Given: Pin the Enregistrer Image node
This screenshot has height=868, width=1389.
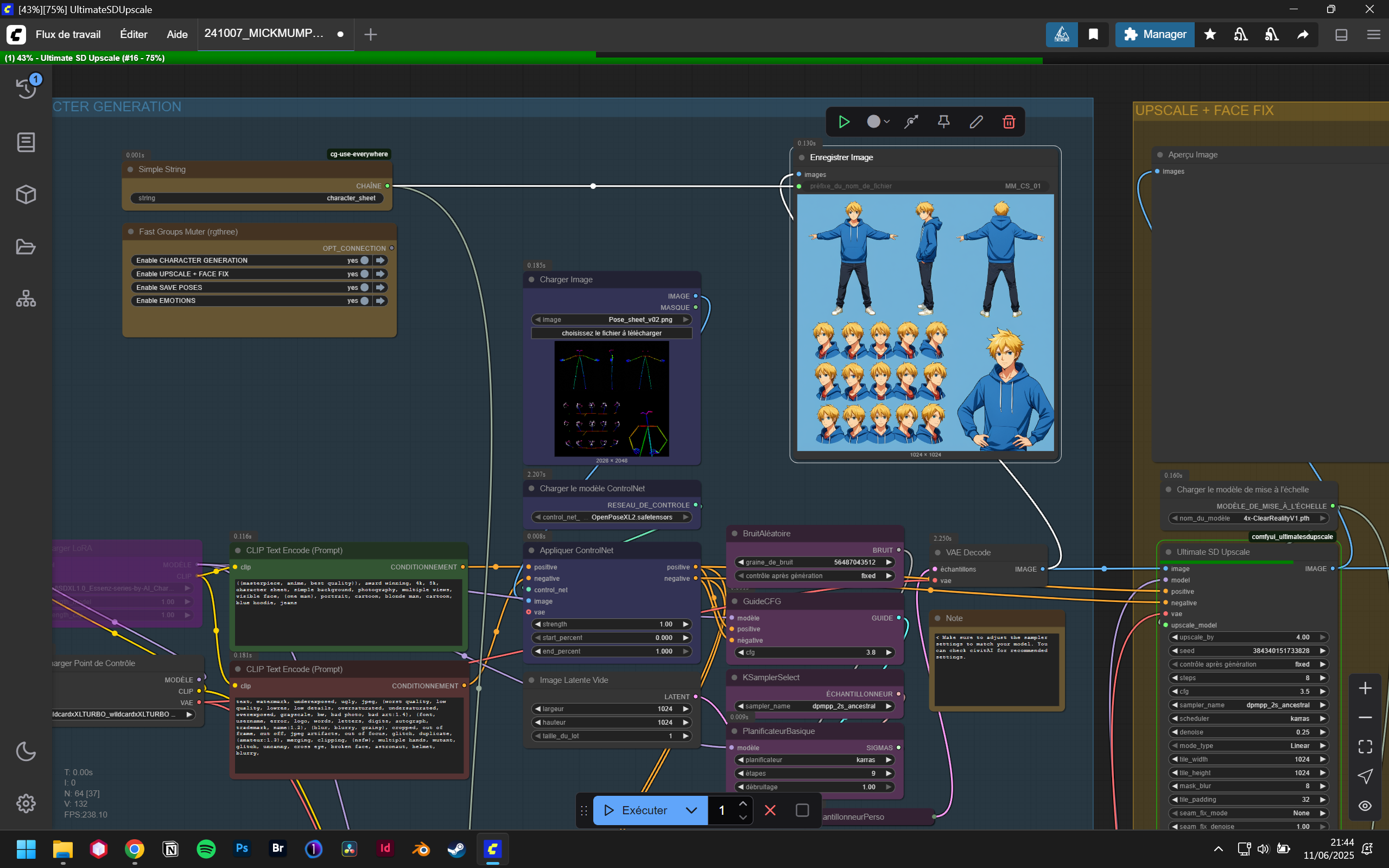Looking at the screenshot, I should pyautogui.click(x=943, y=122).
